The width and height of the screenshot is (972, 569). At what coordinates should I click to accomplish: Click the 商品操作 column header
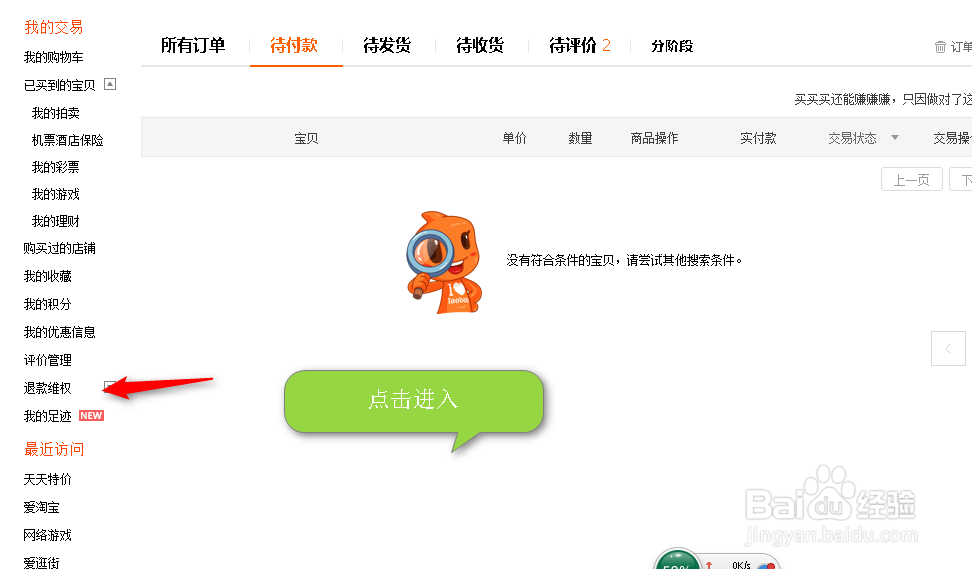click(x=655, y=138)
